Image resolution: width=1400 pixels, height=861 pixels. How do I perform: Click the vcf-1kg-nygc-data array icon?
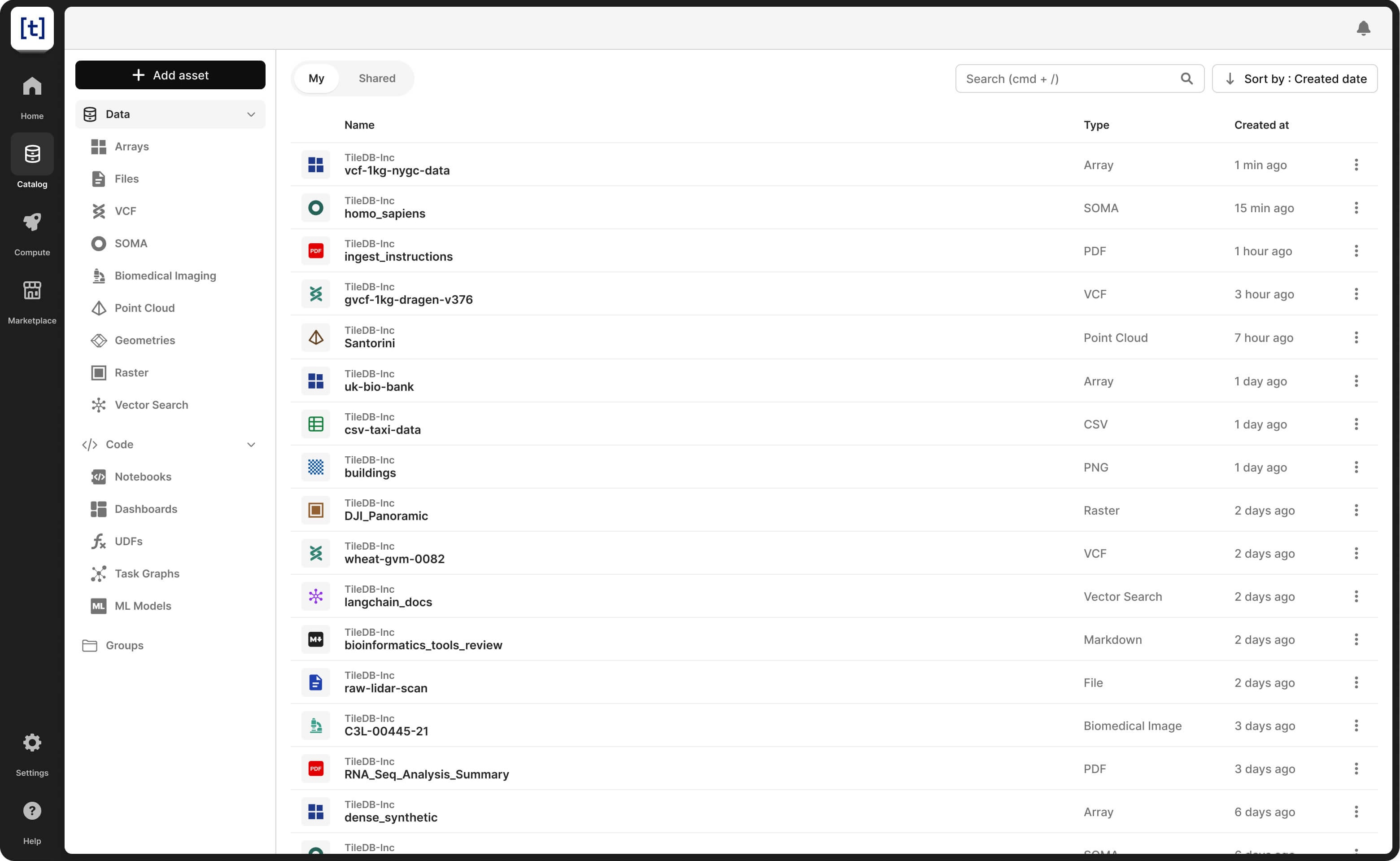point(316,165)
